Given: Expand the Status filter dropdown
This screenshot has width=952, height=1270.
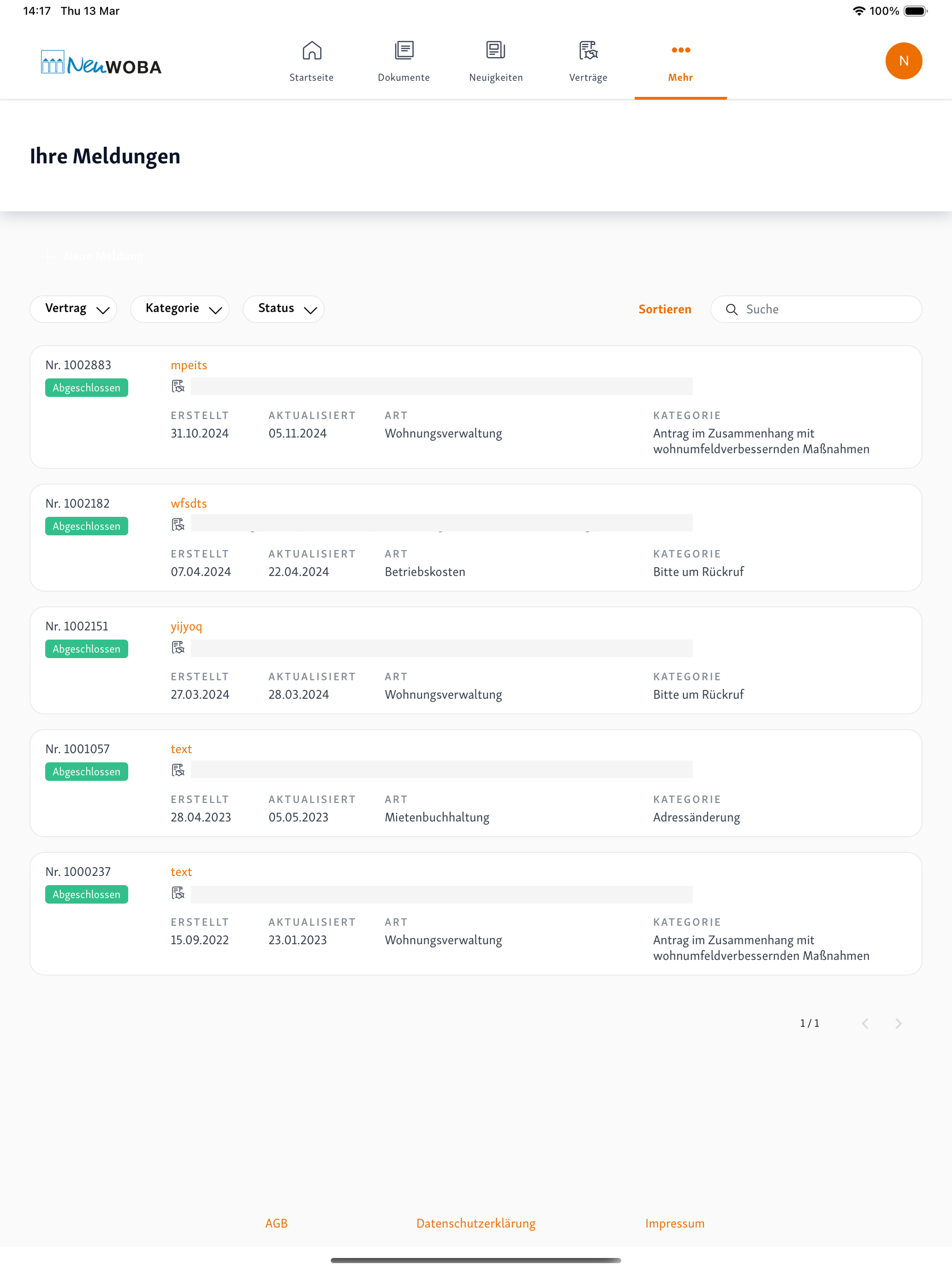Looking at the screenshot, I should (284, 309).
